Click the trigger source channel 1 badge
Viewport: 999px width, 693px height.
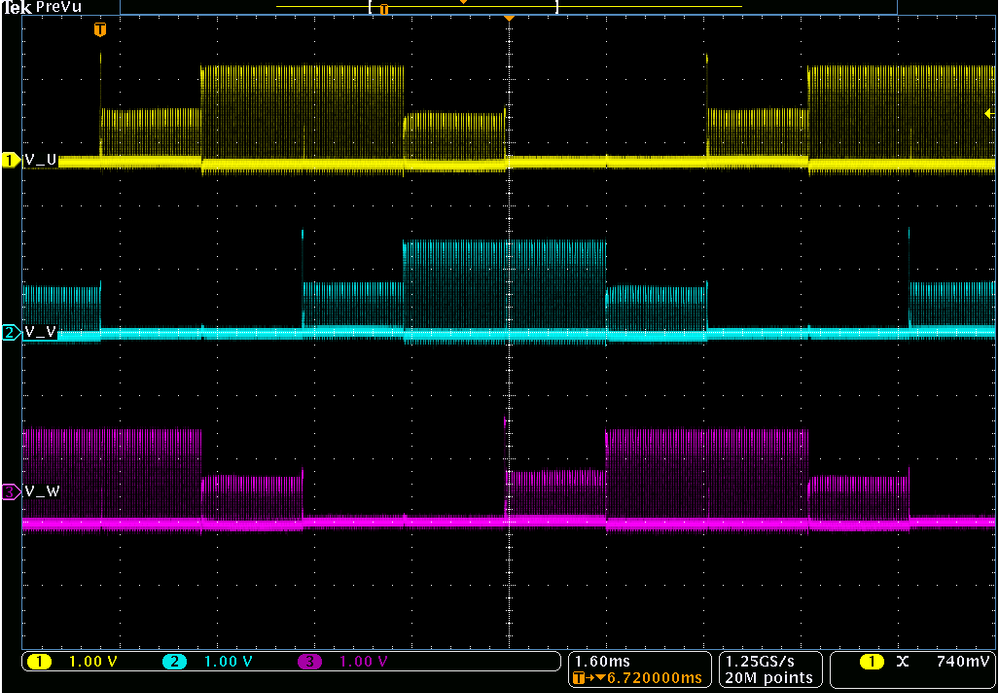point(872,662)
